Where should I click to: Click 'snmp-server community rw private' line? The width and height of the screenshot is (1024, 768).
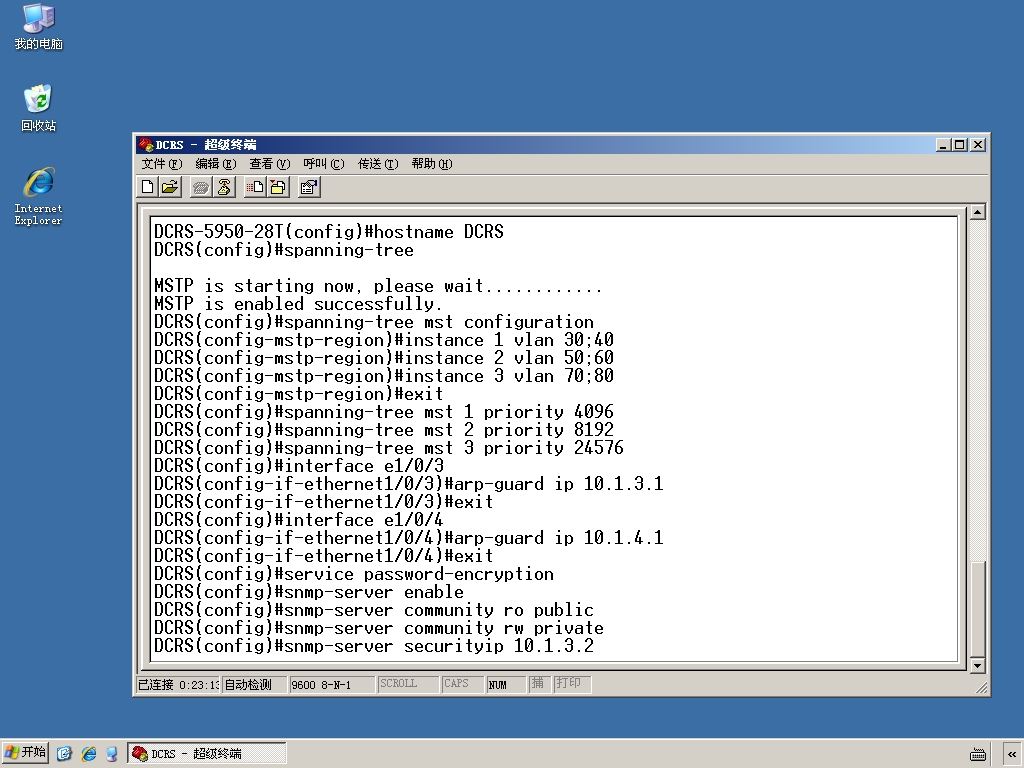[379, 628]
